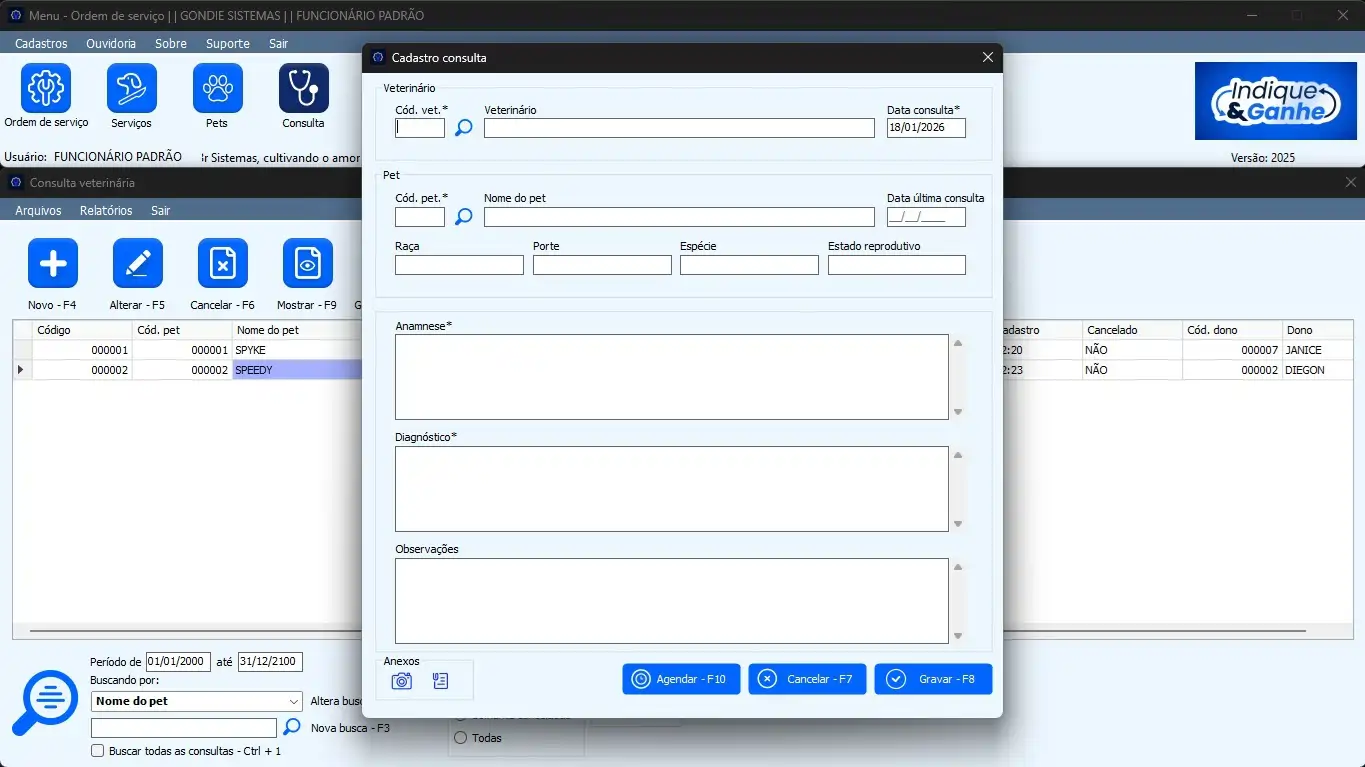Click the Consulta stethoscope icon

(303, 88)
